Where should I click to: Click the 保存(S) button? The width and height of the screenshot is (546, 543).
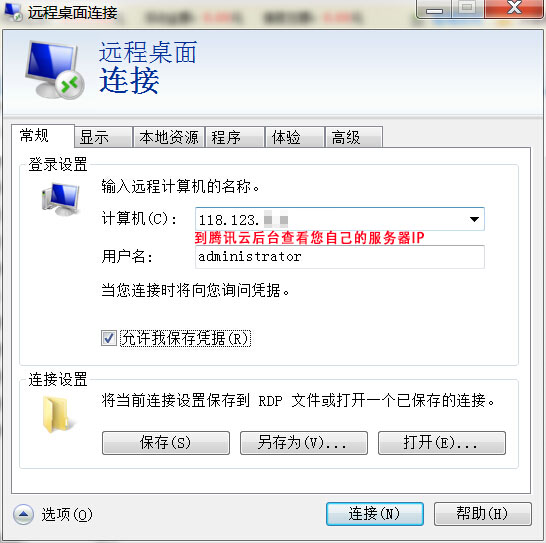(166, 443)
